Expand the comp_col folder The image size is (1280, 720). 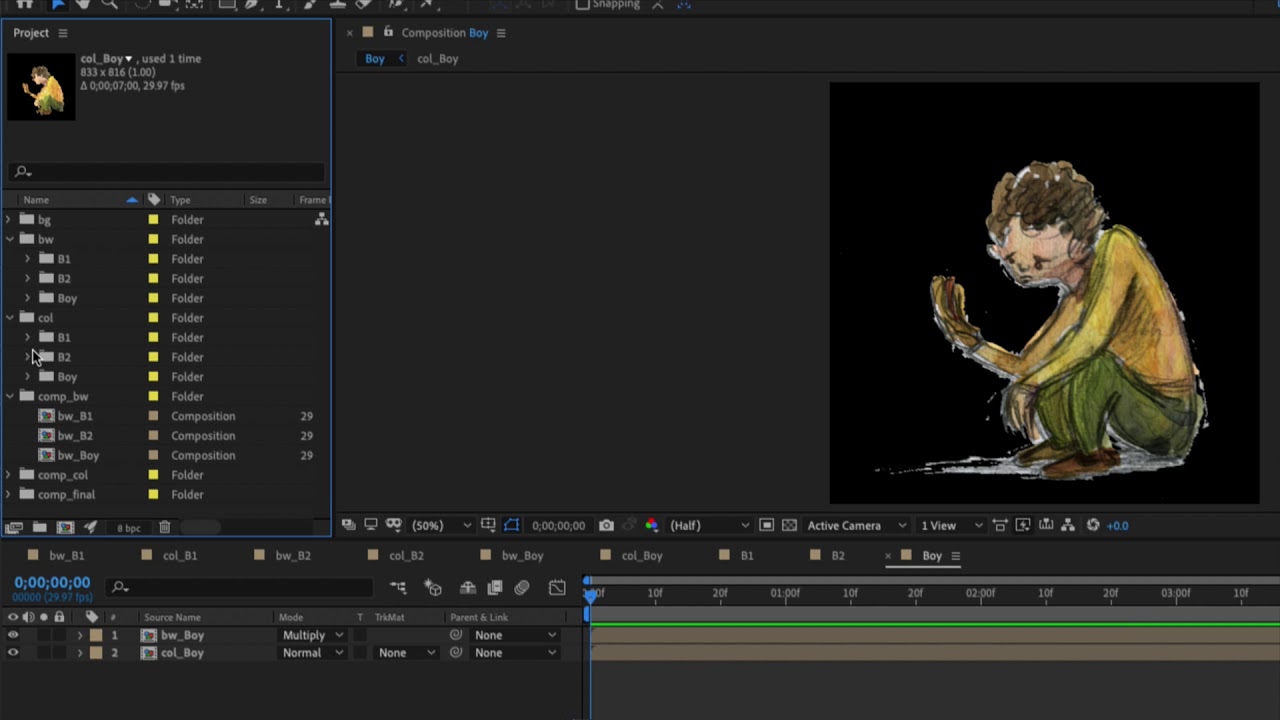pyautogui.click(x=9, y=475)
